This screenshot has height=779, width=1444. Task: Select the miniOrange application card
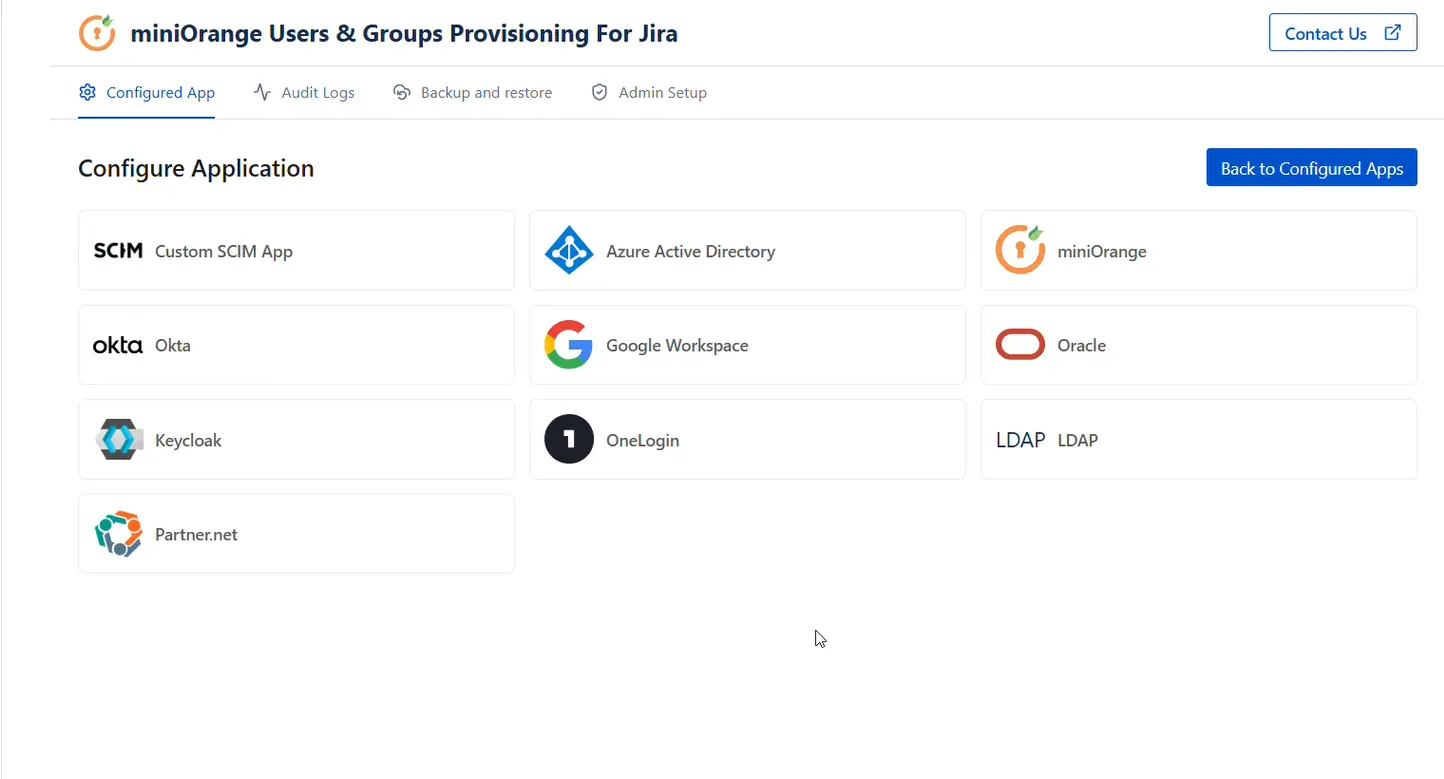click(1199, 250)
